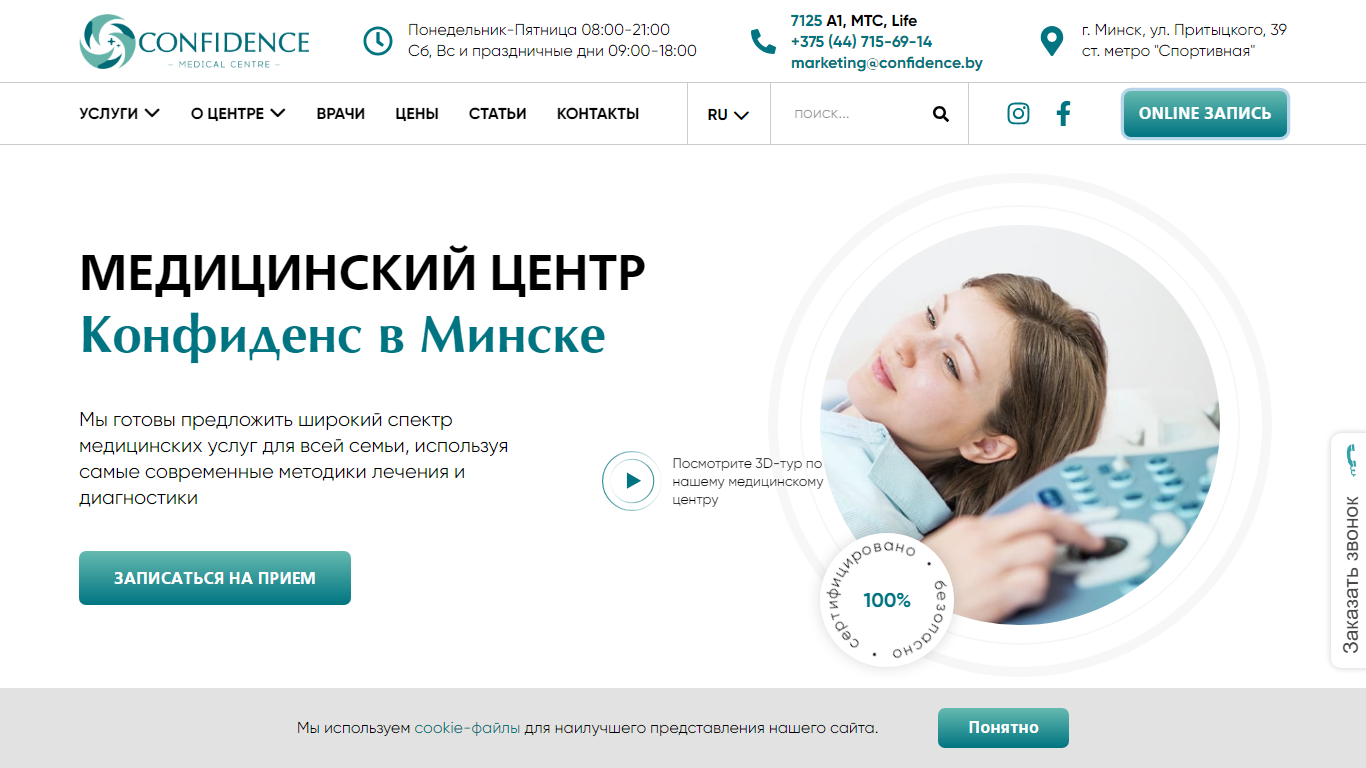Screen dimensions: 1366x768
Task: Open the СТАТЬИ menu item
Action: tap(498, 114)
